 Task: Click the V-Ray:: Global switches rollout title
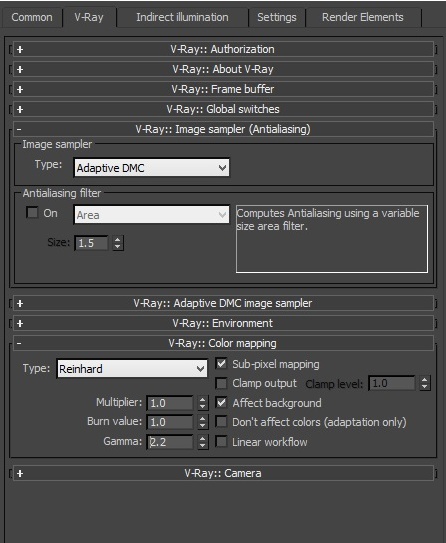(x=223, y=109)
